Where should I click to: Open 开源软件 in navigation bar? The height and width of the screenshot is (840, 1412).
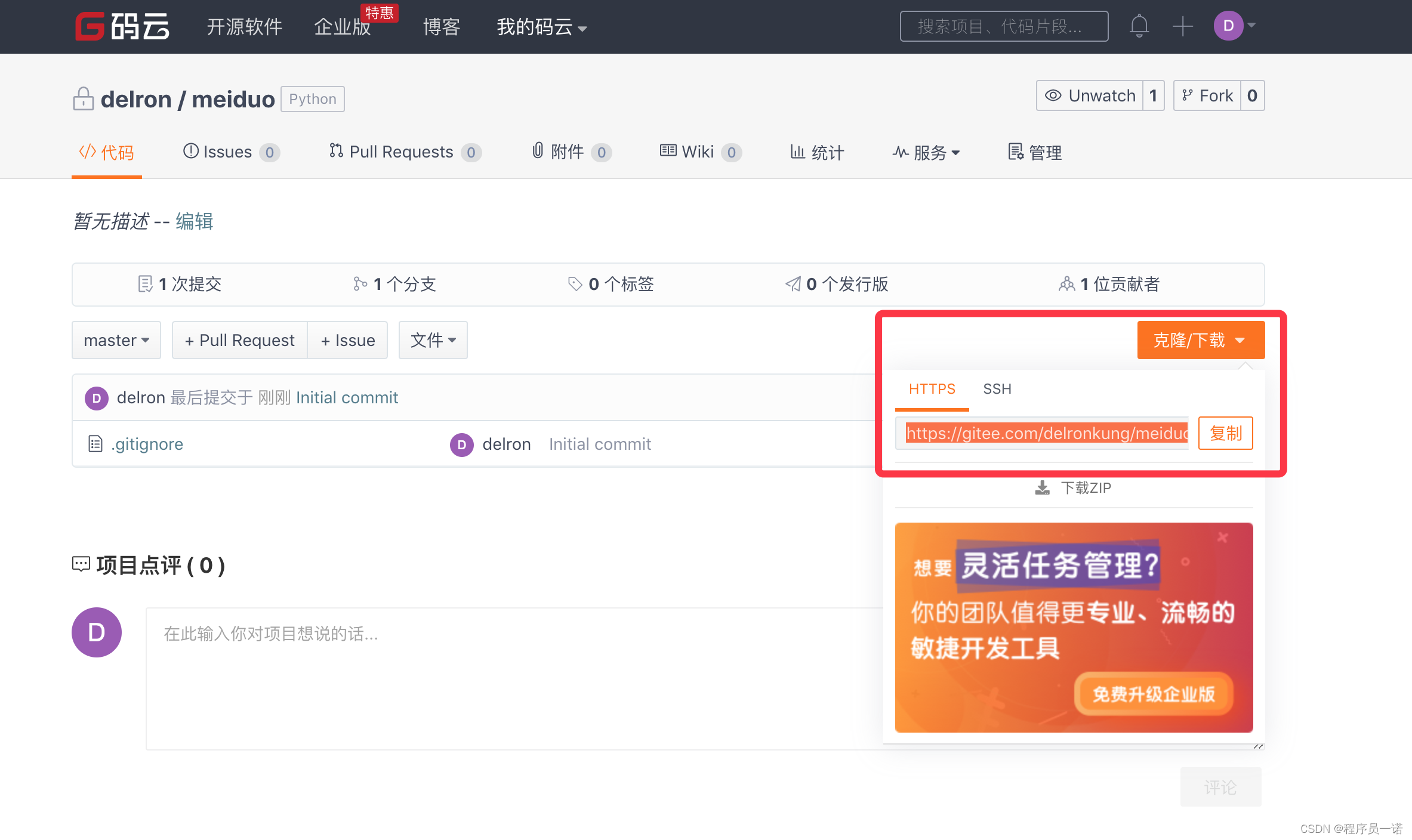[x=245, y=27]
